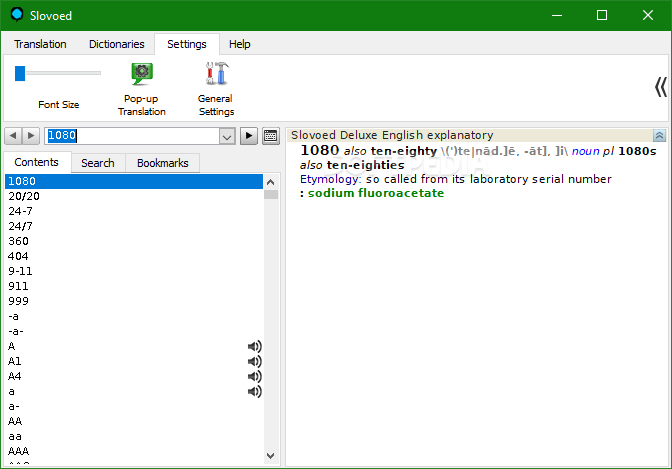This screenshot has height=469, width=672.
Task: Click the word list scrollbar thumb
Action: tap(271, 195)
